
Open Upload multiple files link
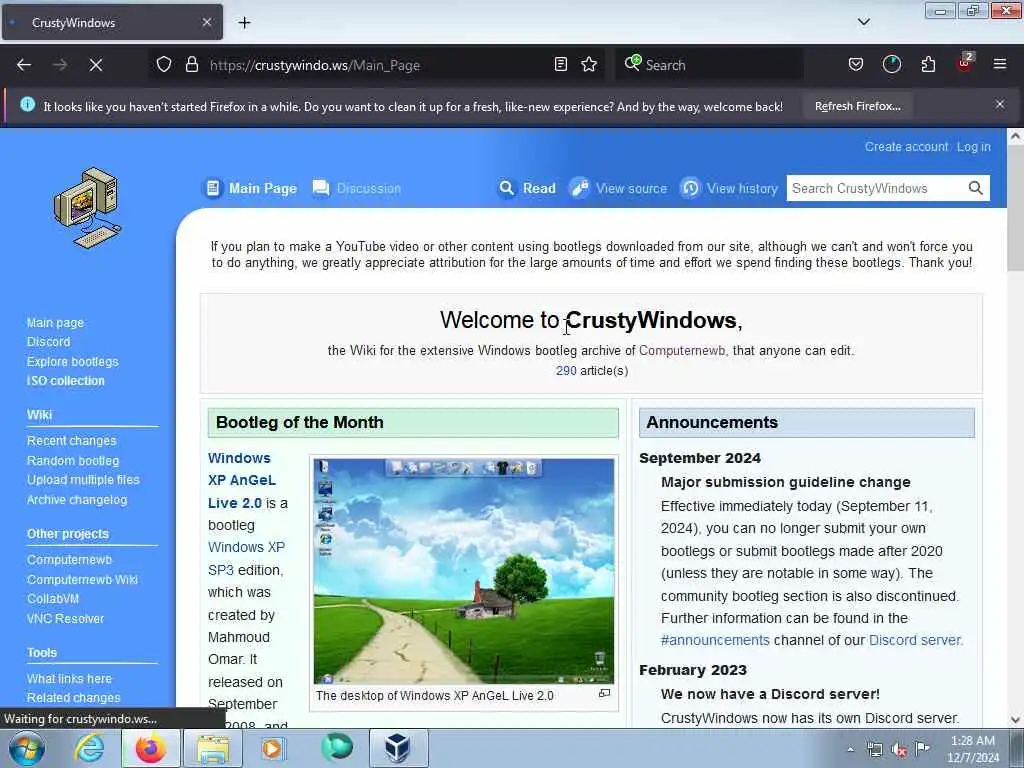point(83,479)
